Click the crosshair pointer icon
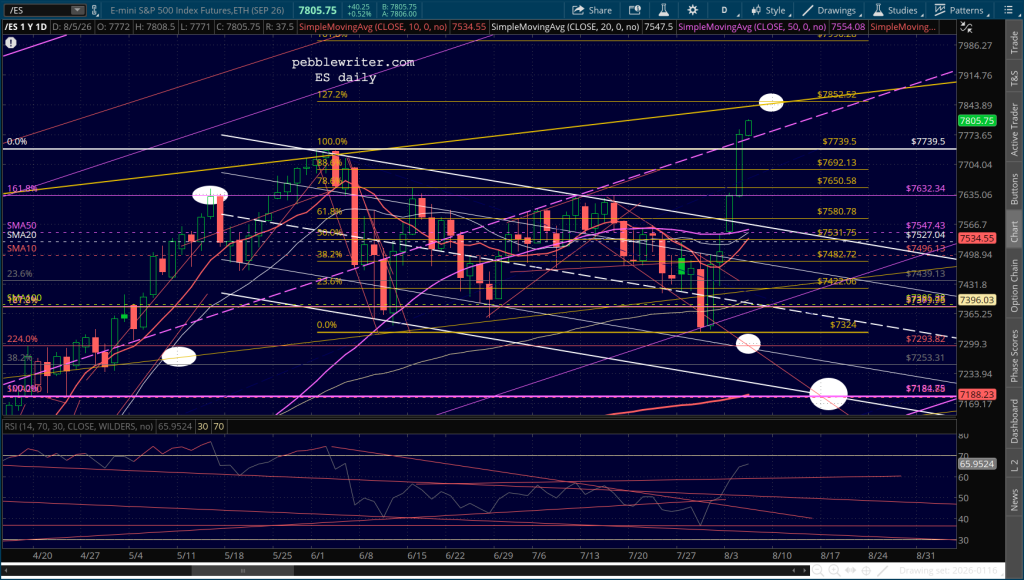1024x580 pixels. (x=866, y=570)
